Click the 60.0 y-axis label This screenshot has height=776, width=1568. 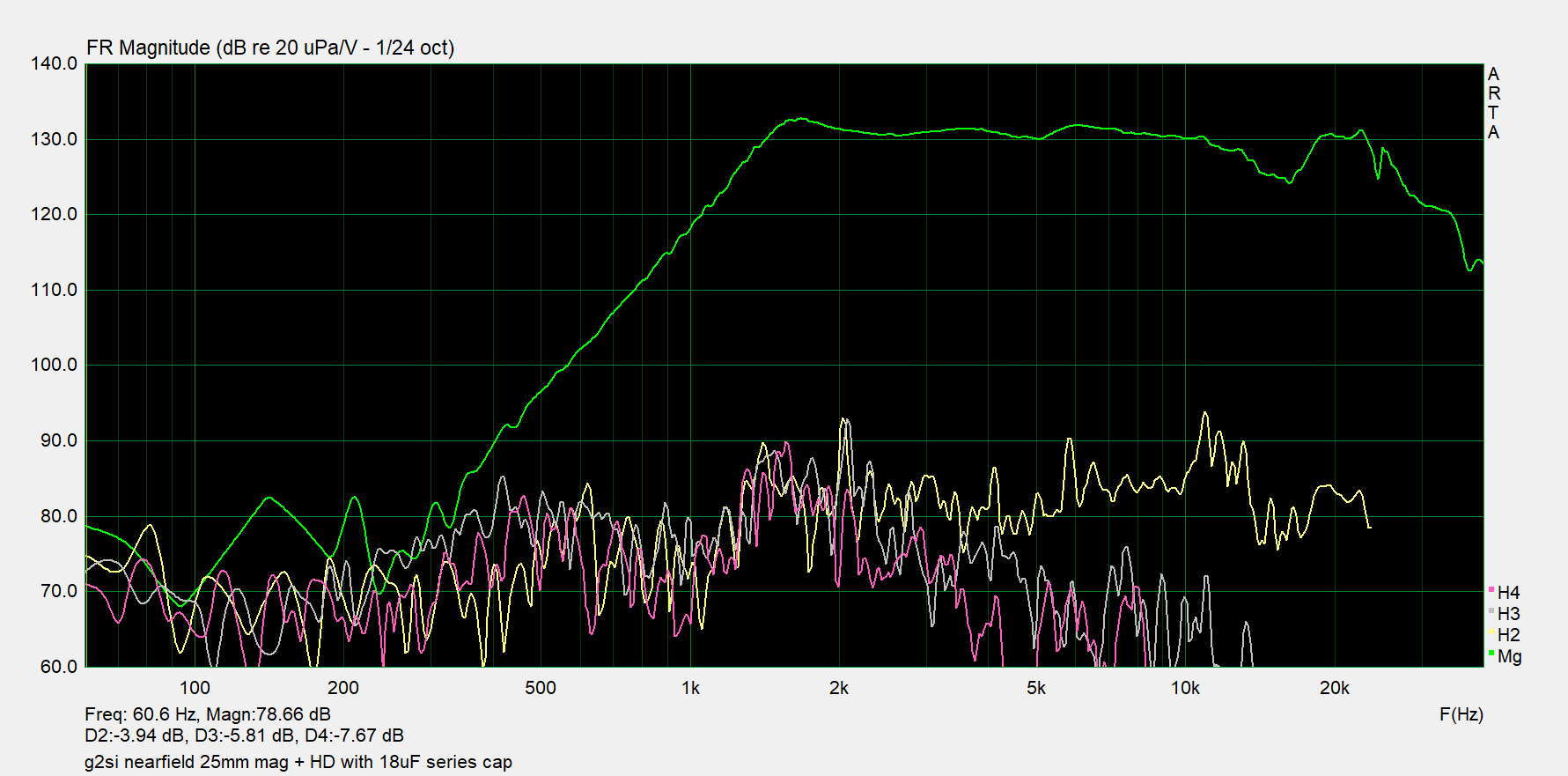(59, 667)
